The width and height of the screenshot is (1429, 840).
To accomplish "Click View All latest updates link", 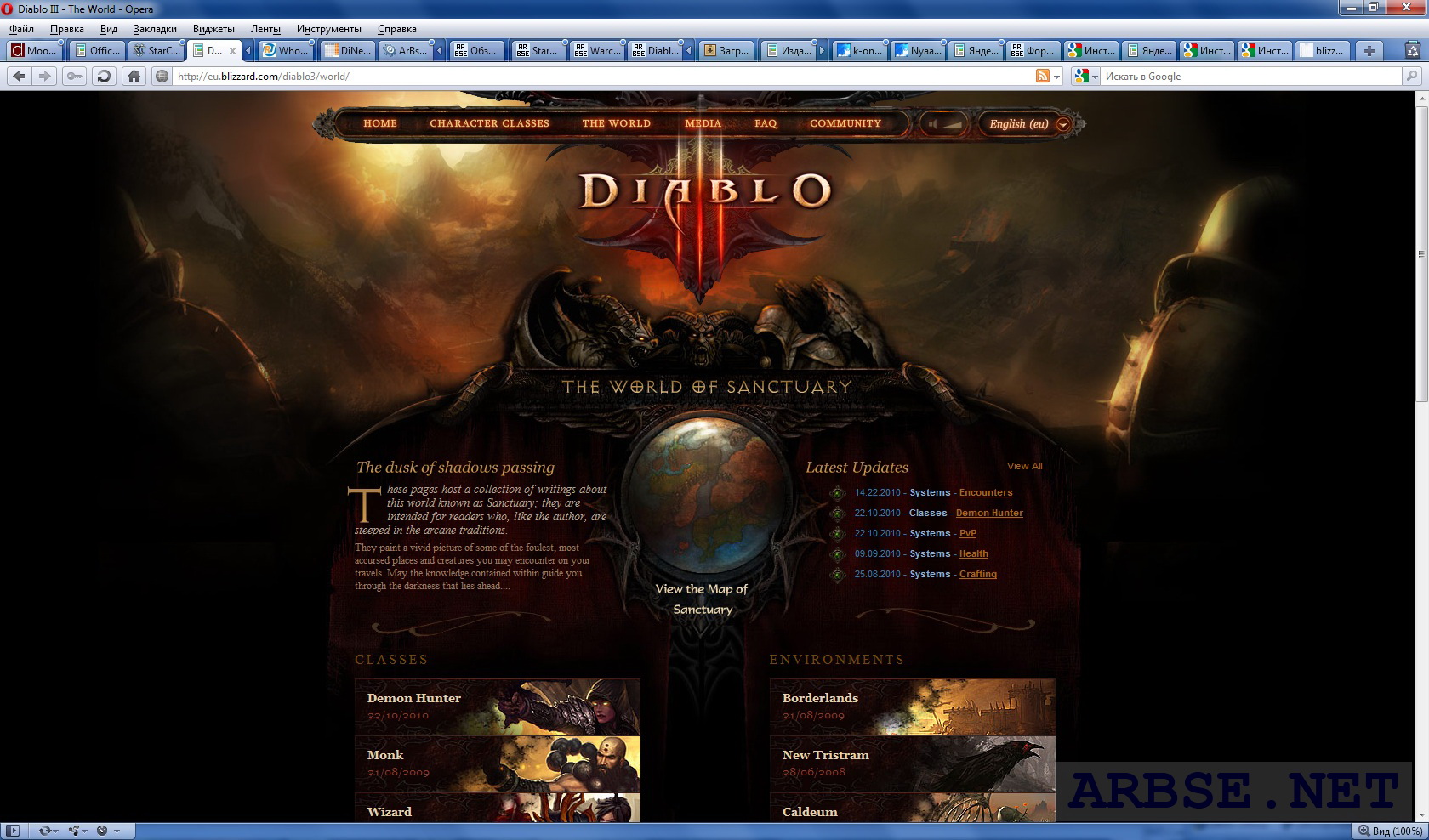I will pos(1024,466).
